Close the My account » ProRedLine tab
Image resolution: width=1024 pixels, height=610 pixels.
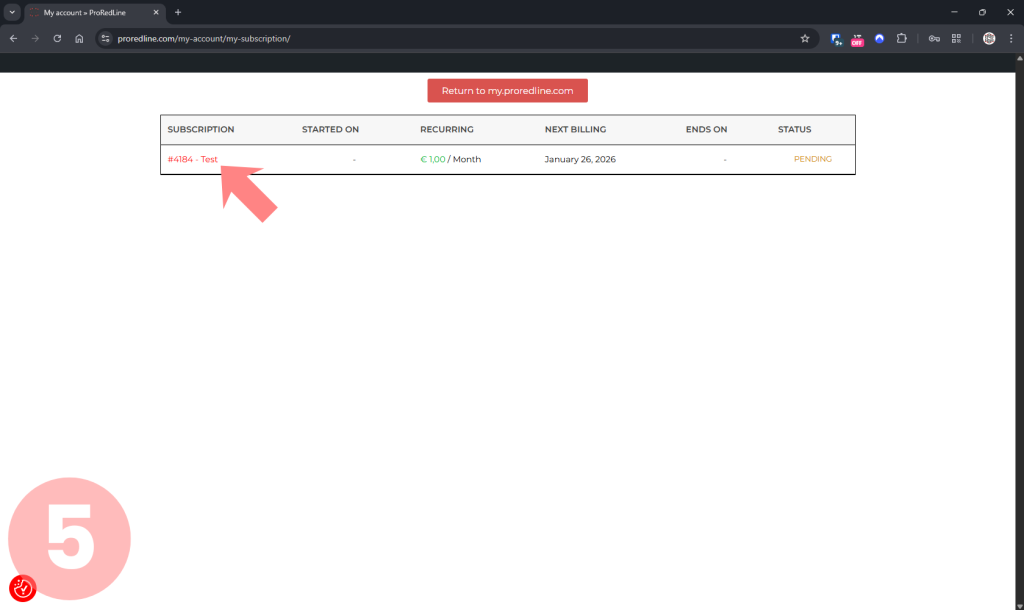coord(156,12)
